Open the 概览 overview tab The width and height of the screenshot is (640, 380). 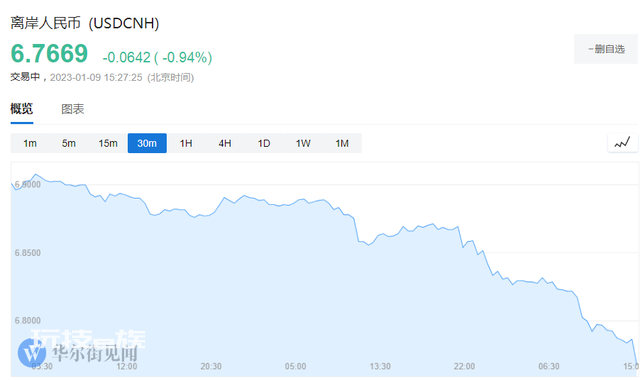22,109
